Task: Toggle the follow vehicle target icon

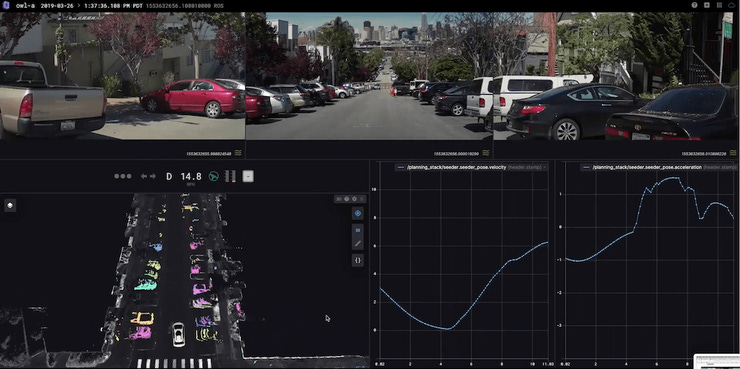Action: point(358,213)
